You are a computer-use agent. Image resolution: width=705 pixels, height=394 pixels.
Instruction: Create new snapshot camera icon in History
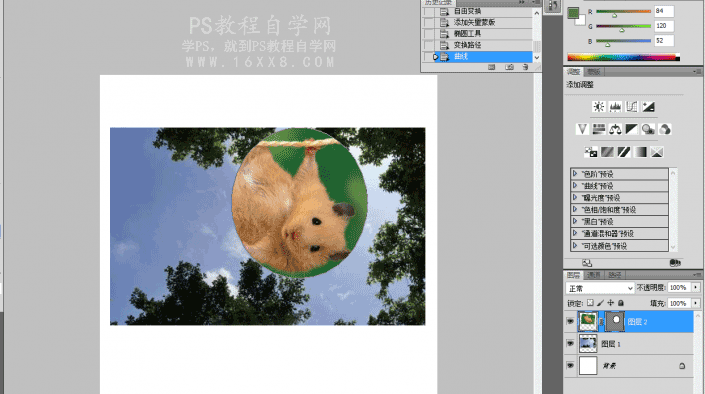point(509,67)
